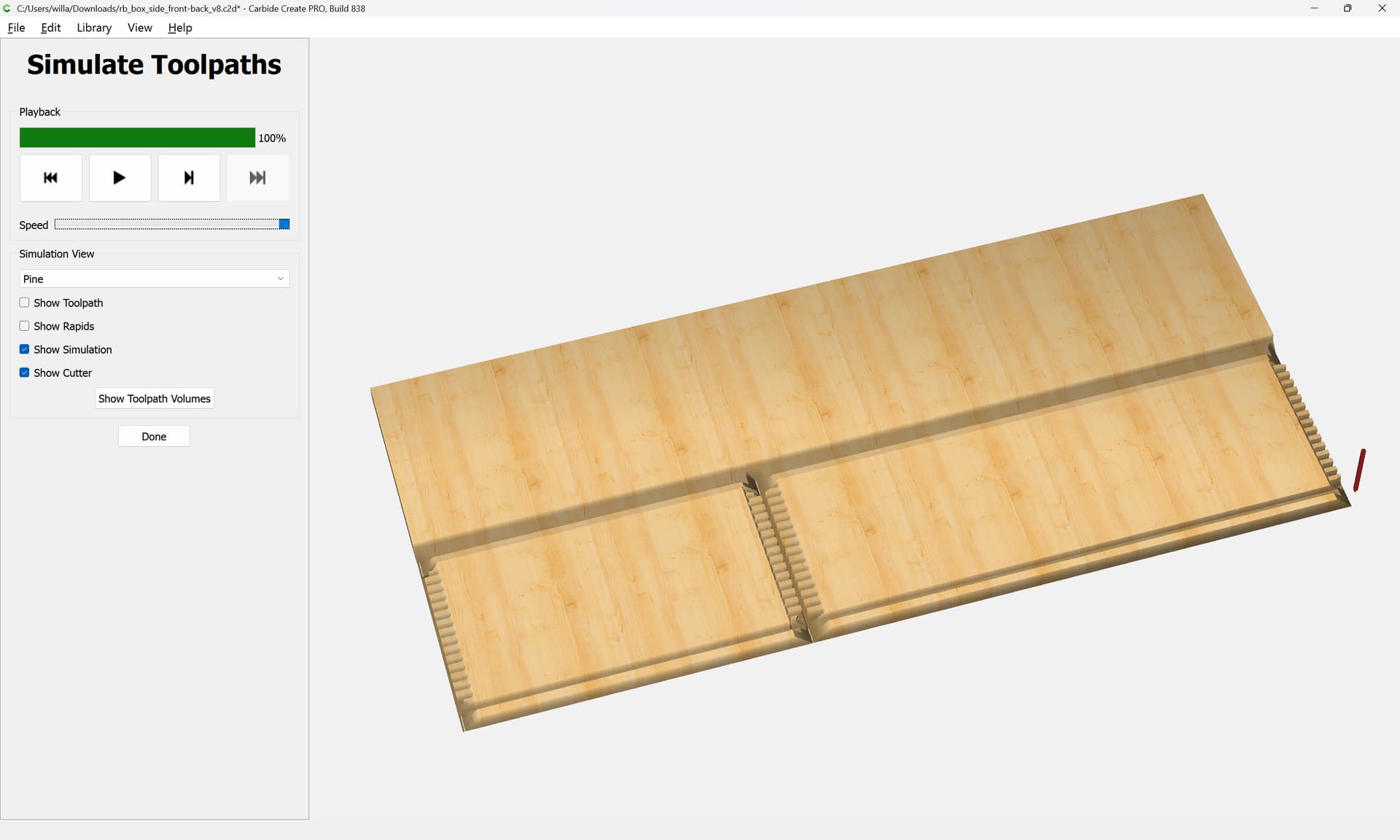Click the Carbide Create app icon

click(7, 8)
